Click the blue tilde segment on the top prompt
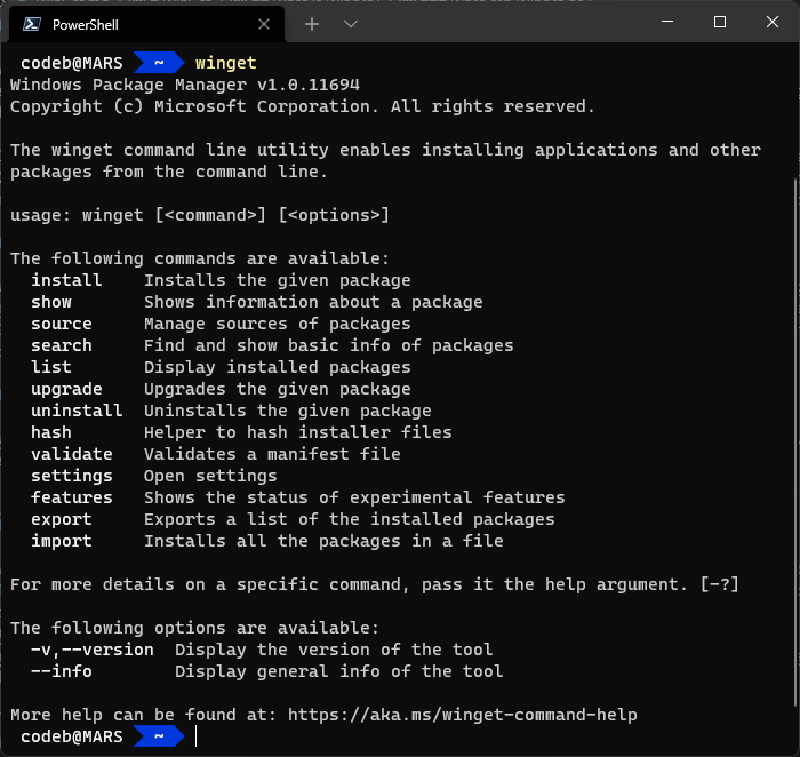The width and height of the screenshot is (800, 757). tap(158, 63)
